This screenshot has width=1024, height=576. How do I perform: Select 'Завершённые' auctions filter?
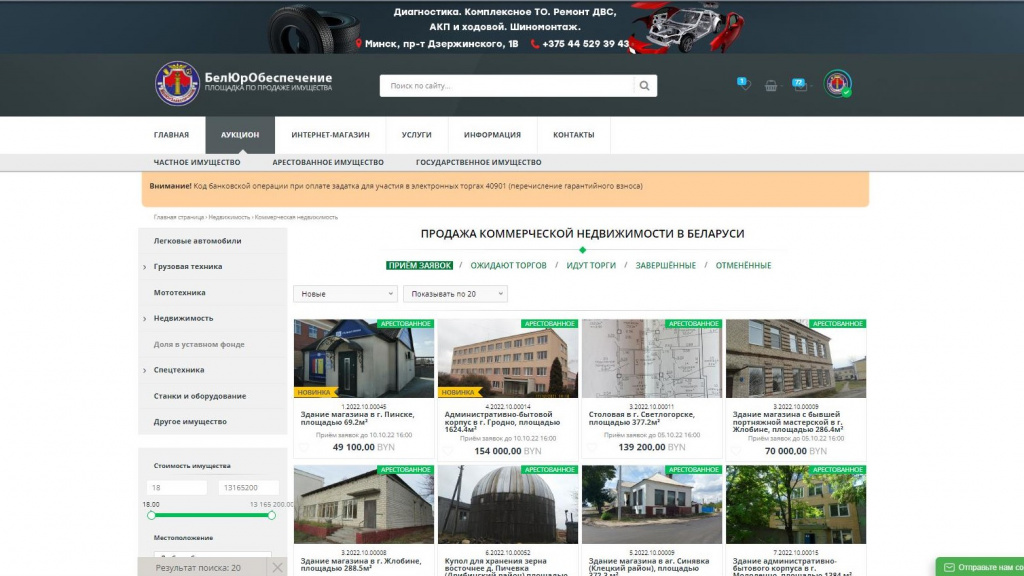[x=665, y=265]
